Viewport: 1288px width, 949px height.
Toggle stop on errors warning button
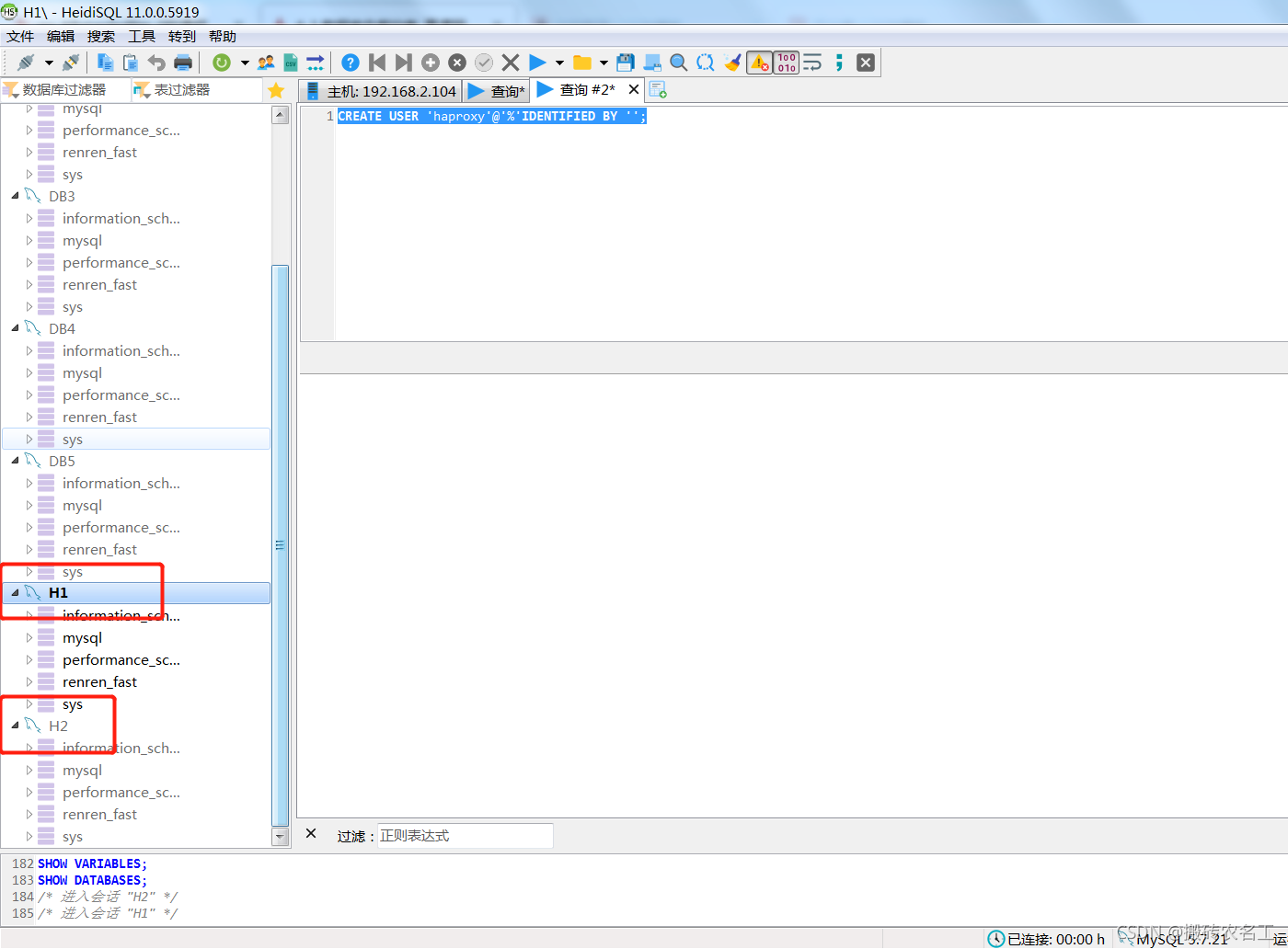pos(759,63)
